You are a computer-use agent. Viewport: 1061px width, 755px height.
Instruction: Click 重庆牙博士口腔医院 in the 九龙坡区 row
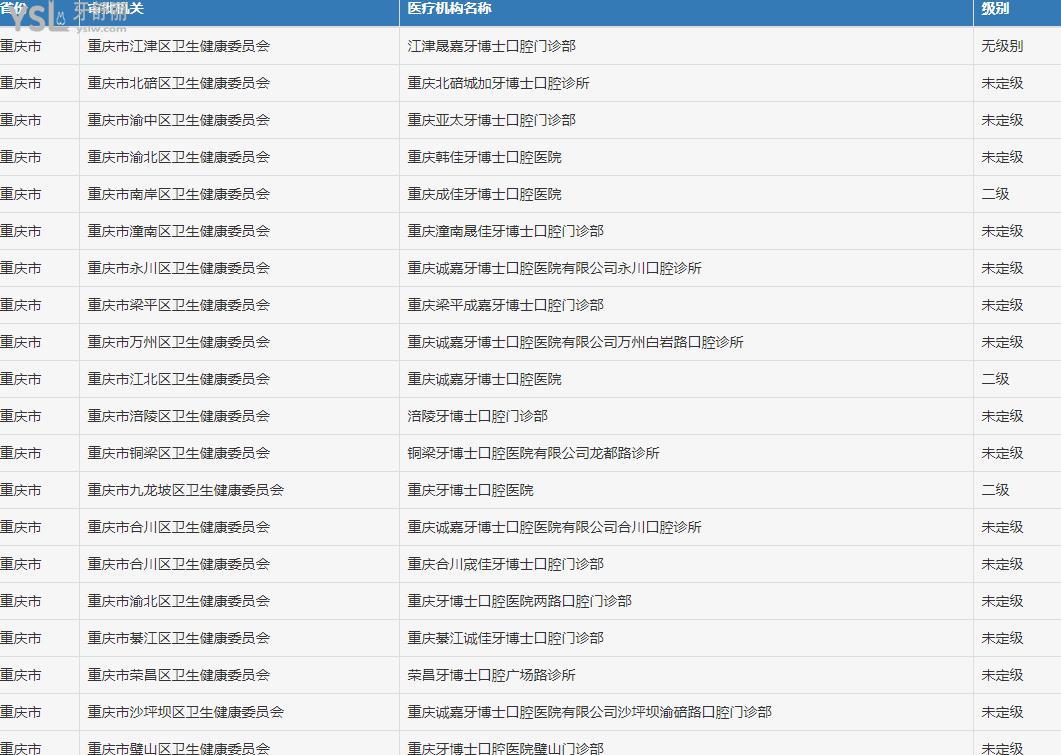point(470,490)
